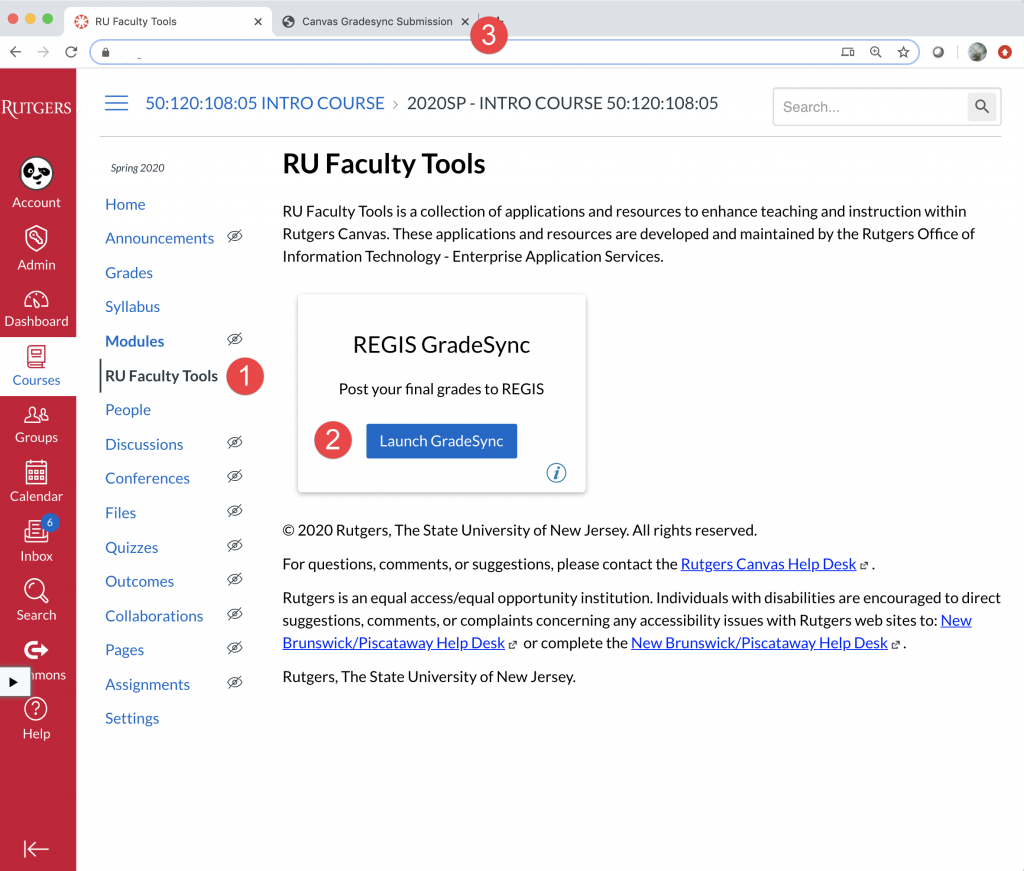Click the GradeSync info icon
1024x871 pixels.
[x=556, y=472]
